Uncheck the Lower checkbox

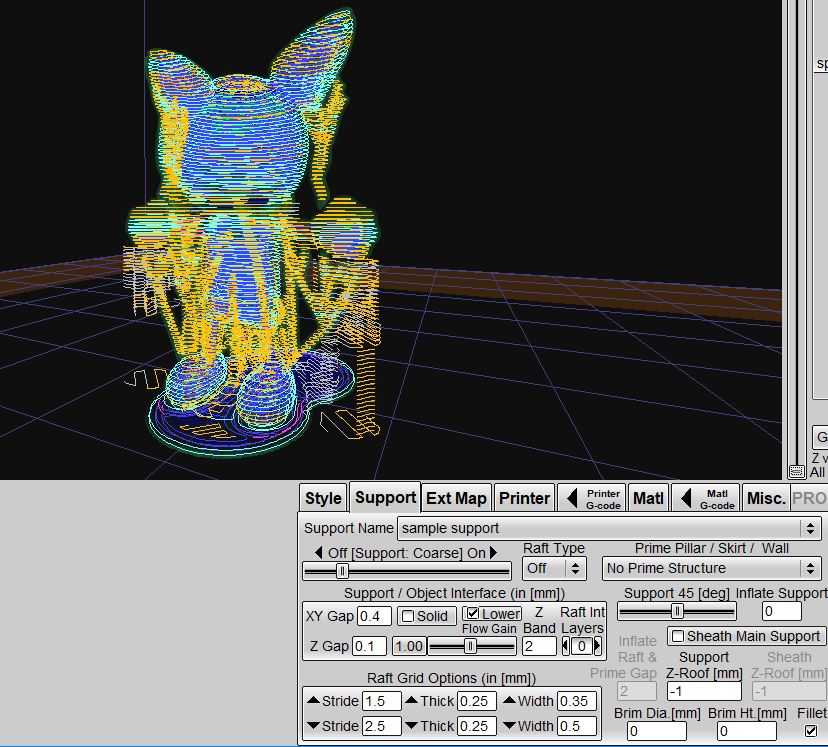click(473, 613)
